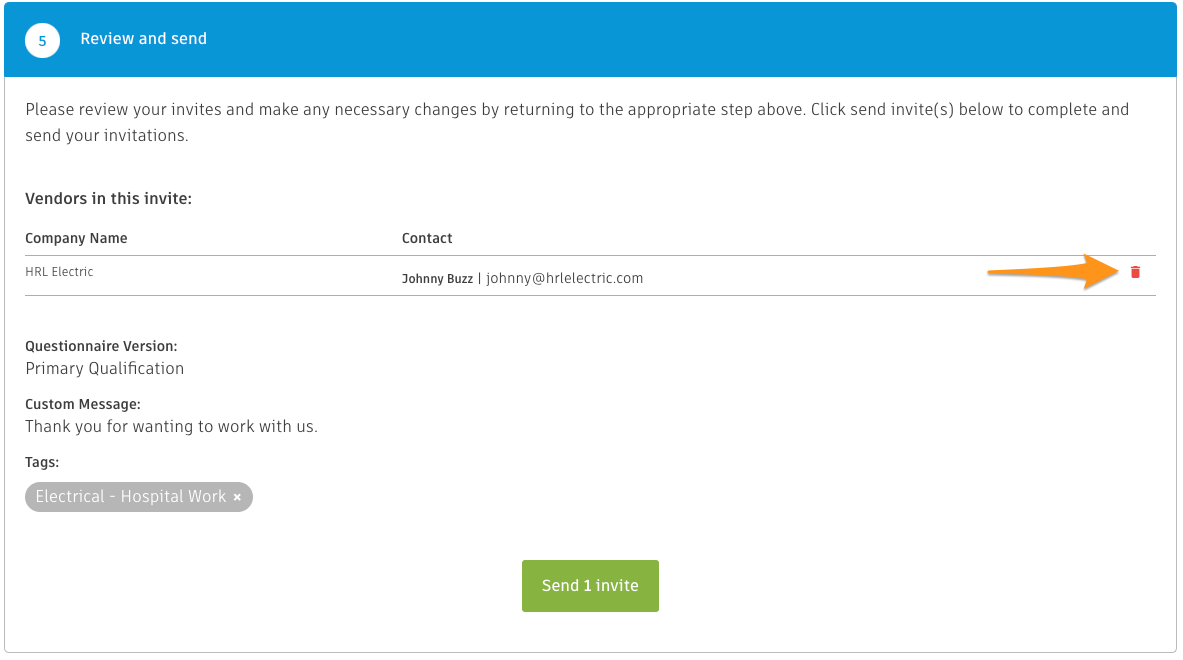Open the johnny@hrlelectric.com email address

[564, 278]
